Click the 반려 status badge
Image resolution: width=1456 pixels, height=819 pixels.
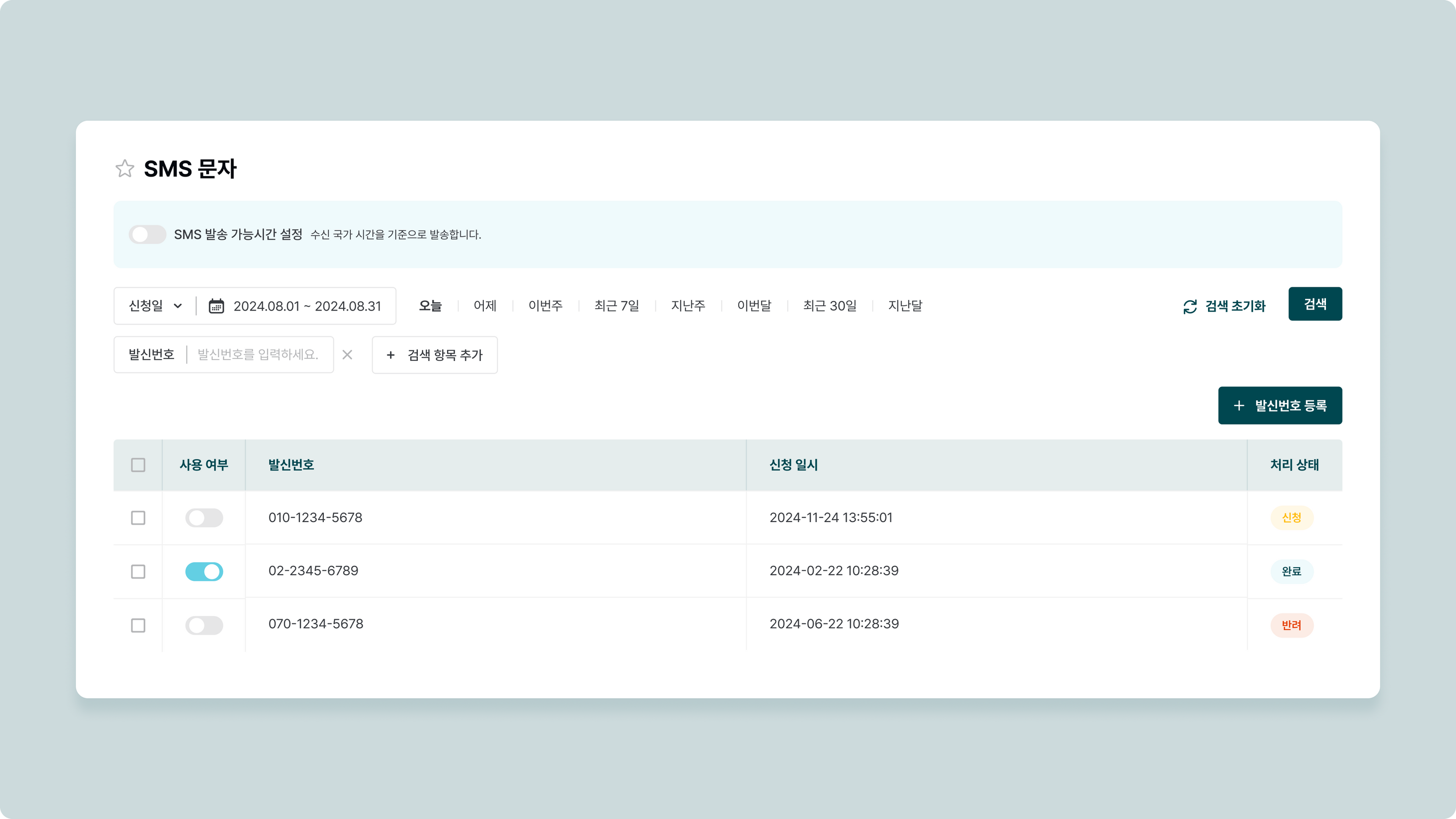pos(1291,625)
